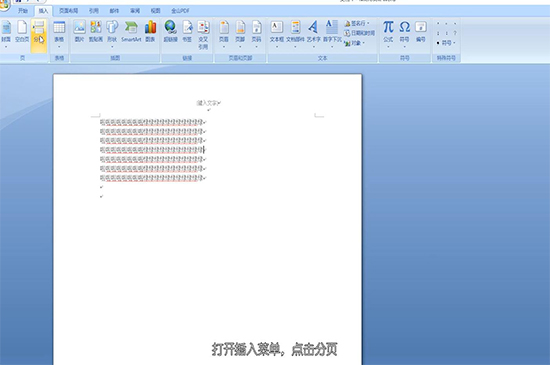Viewport: 550px width, 365px height.
Task: Insert a blank page (空白页)
Action: (22, 32)
